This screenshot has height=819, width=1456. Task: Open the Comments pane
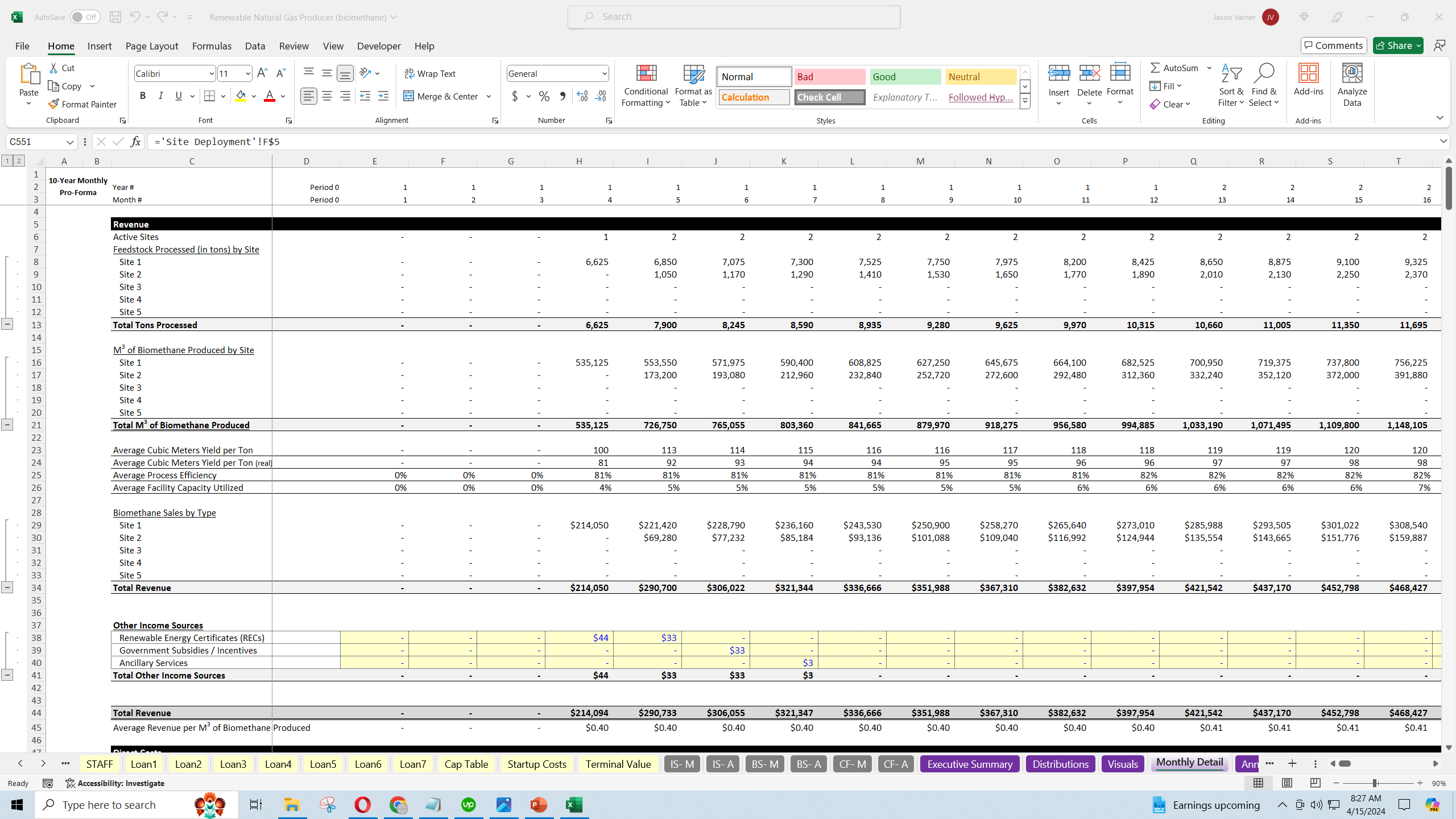1334,45
